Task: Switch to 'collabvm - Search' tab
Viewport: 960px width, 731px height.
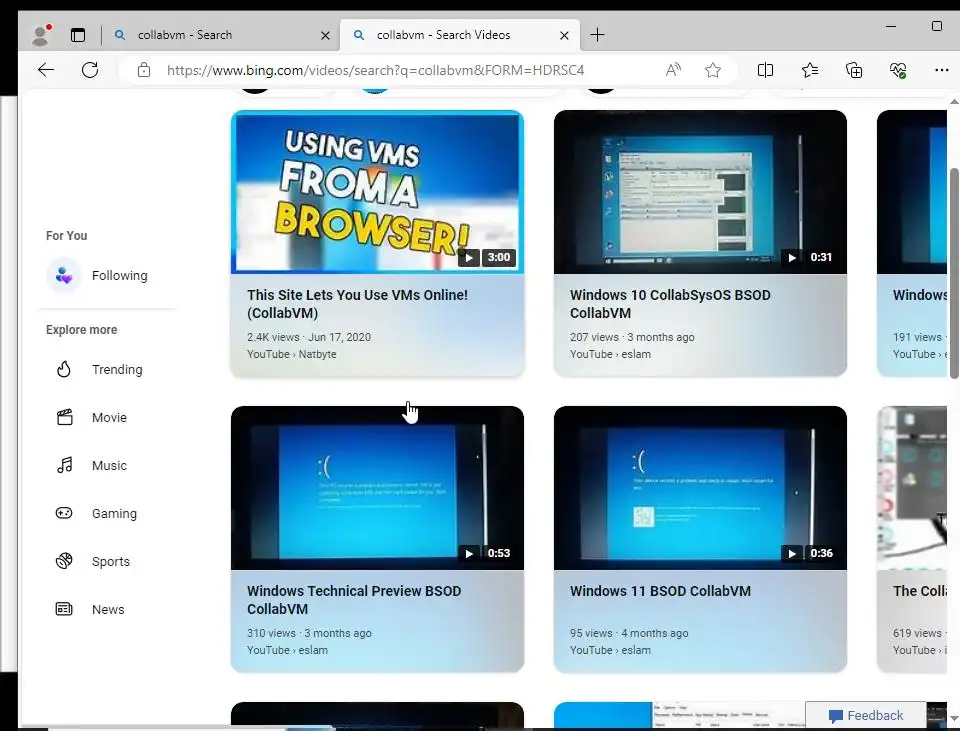Action: point(222,35)
